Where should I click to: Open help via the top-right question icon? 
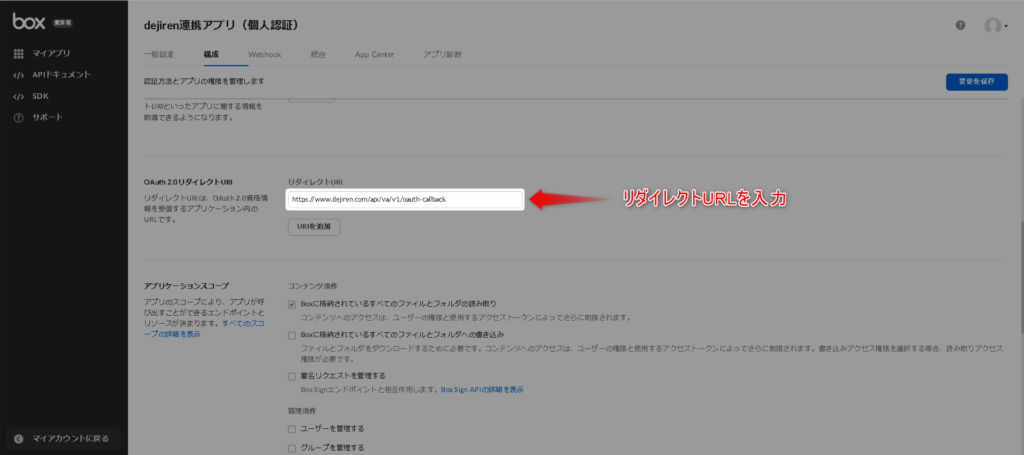coord(960,25)
